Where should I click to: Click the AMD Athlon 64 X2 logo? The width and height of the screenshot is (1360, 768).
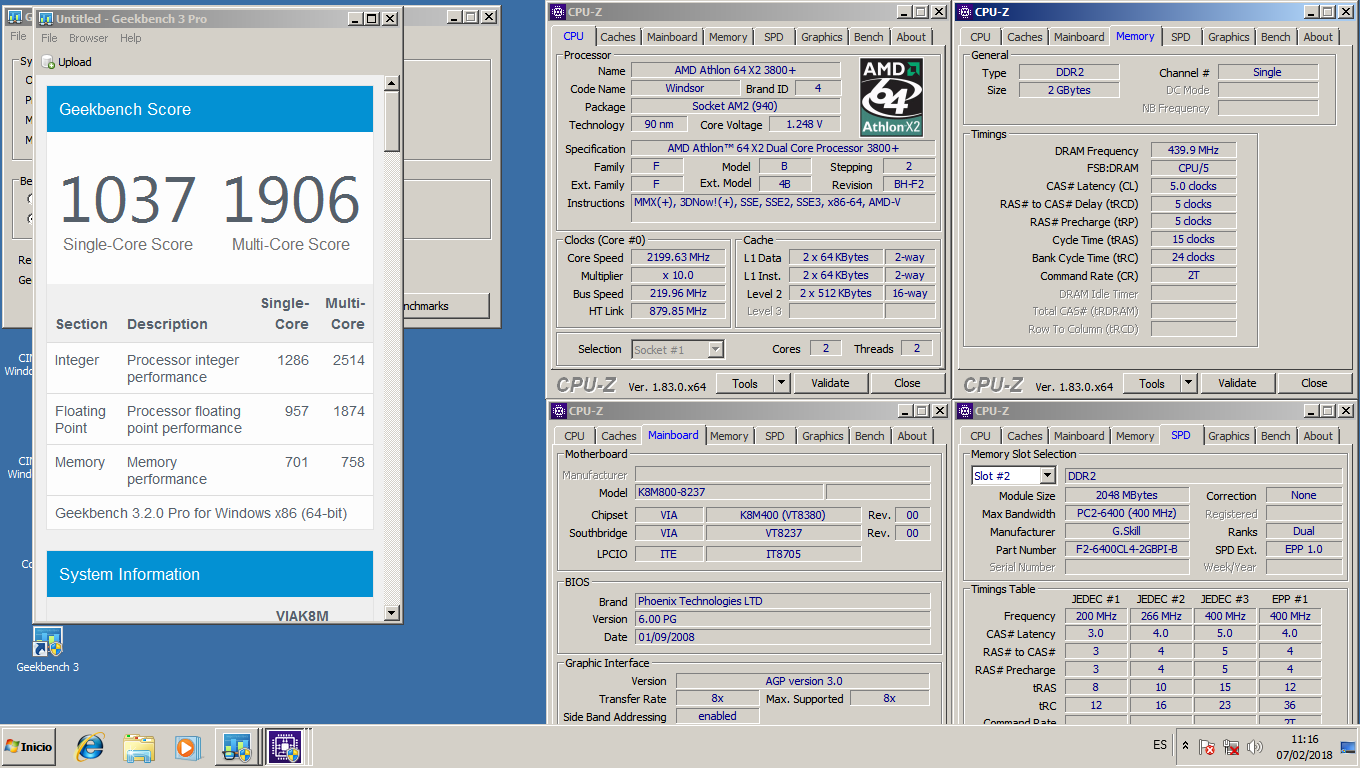tap(891, 97)
